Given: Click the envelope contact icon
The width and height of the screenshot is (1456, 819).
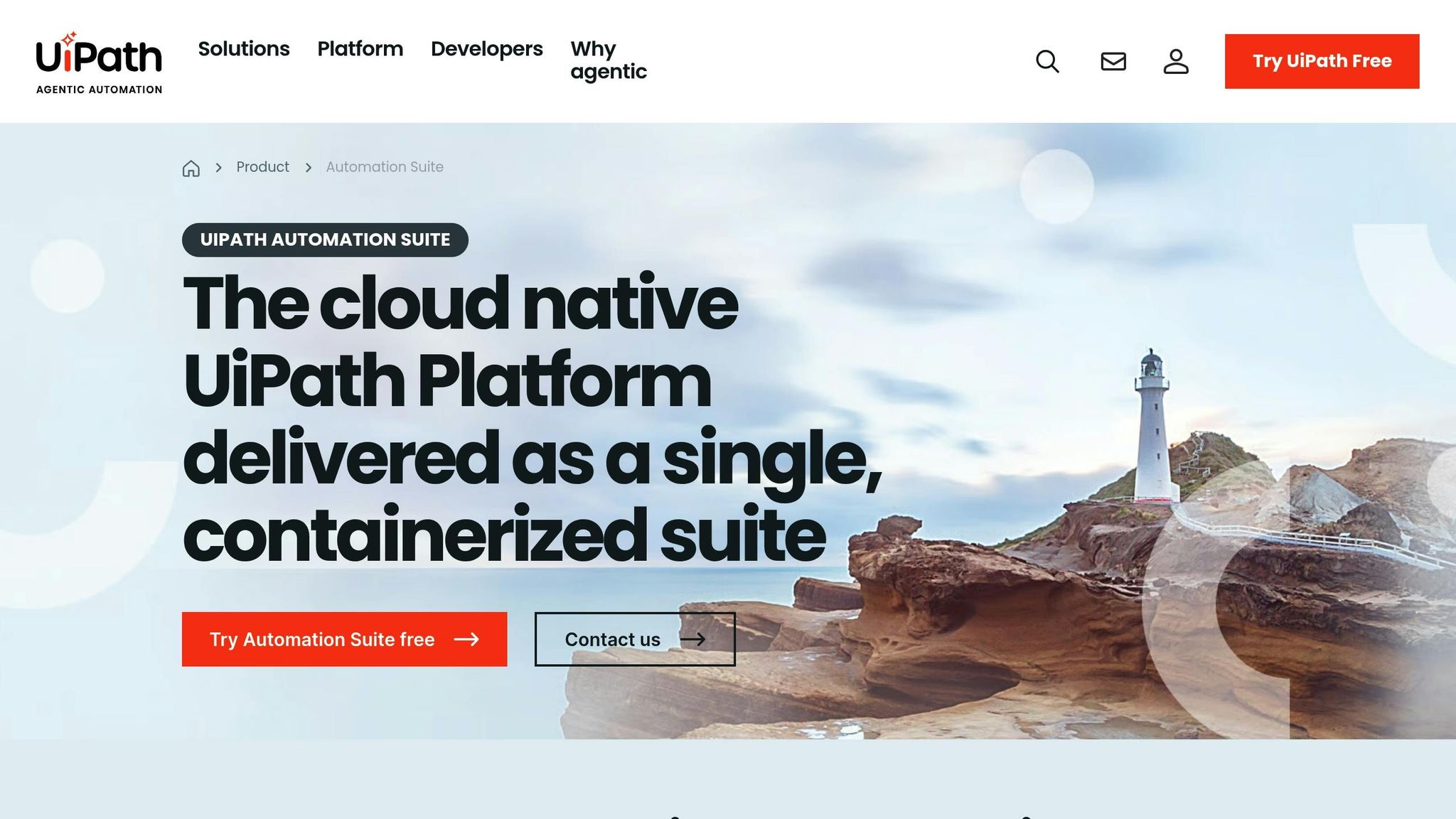Looking at the screenshot, I should click(x=1113, y=62).
